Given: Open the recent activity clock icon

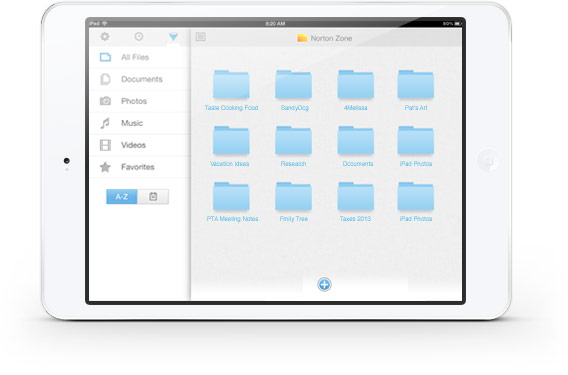Looking at the screenshot, I should (139, 36).
